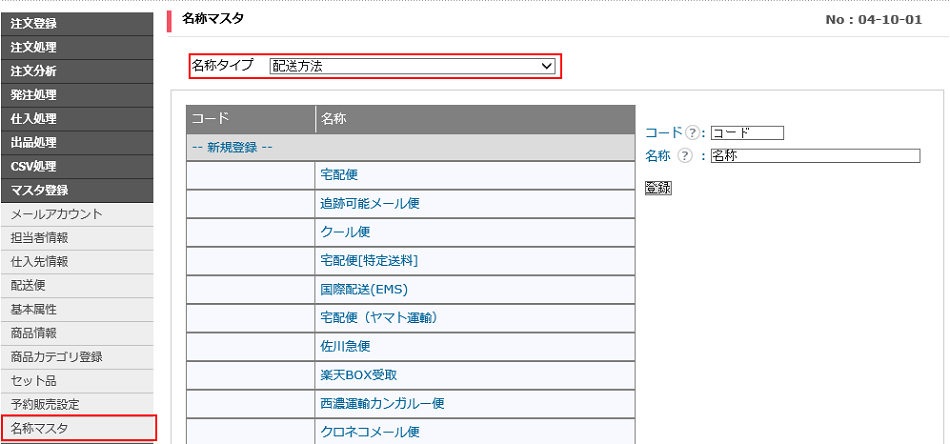Expand the 仕入処理 menu section
Viewport: 950px width, 444px height.
point(76,119)
